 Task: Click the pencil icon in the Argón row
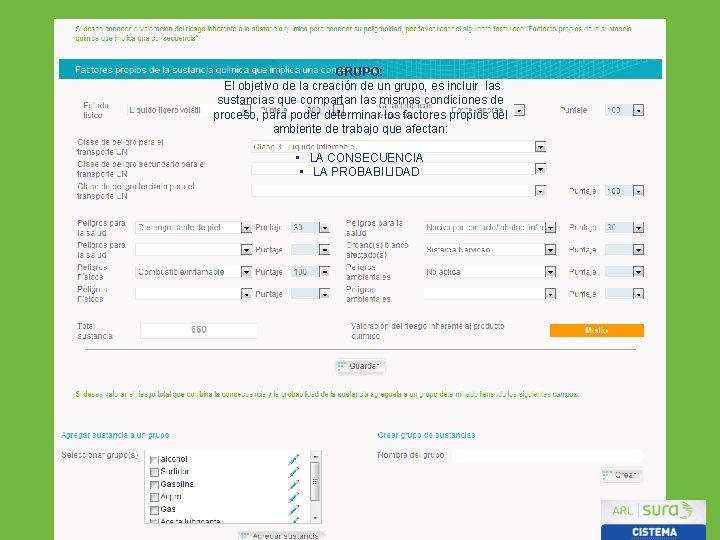(x=294, y=497)
